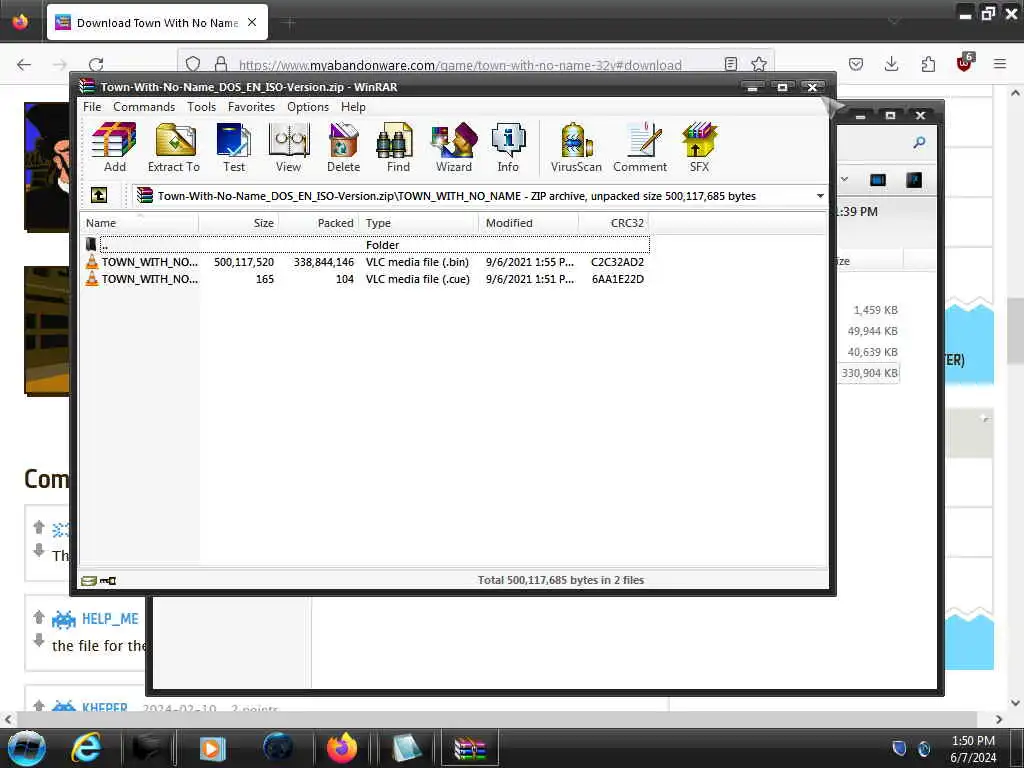The image size is (1024, 768).
Task: Close the Download Town With No Name tab
Action: [x=252, y=22]
